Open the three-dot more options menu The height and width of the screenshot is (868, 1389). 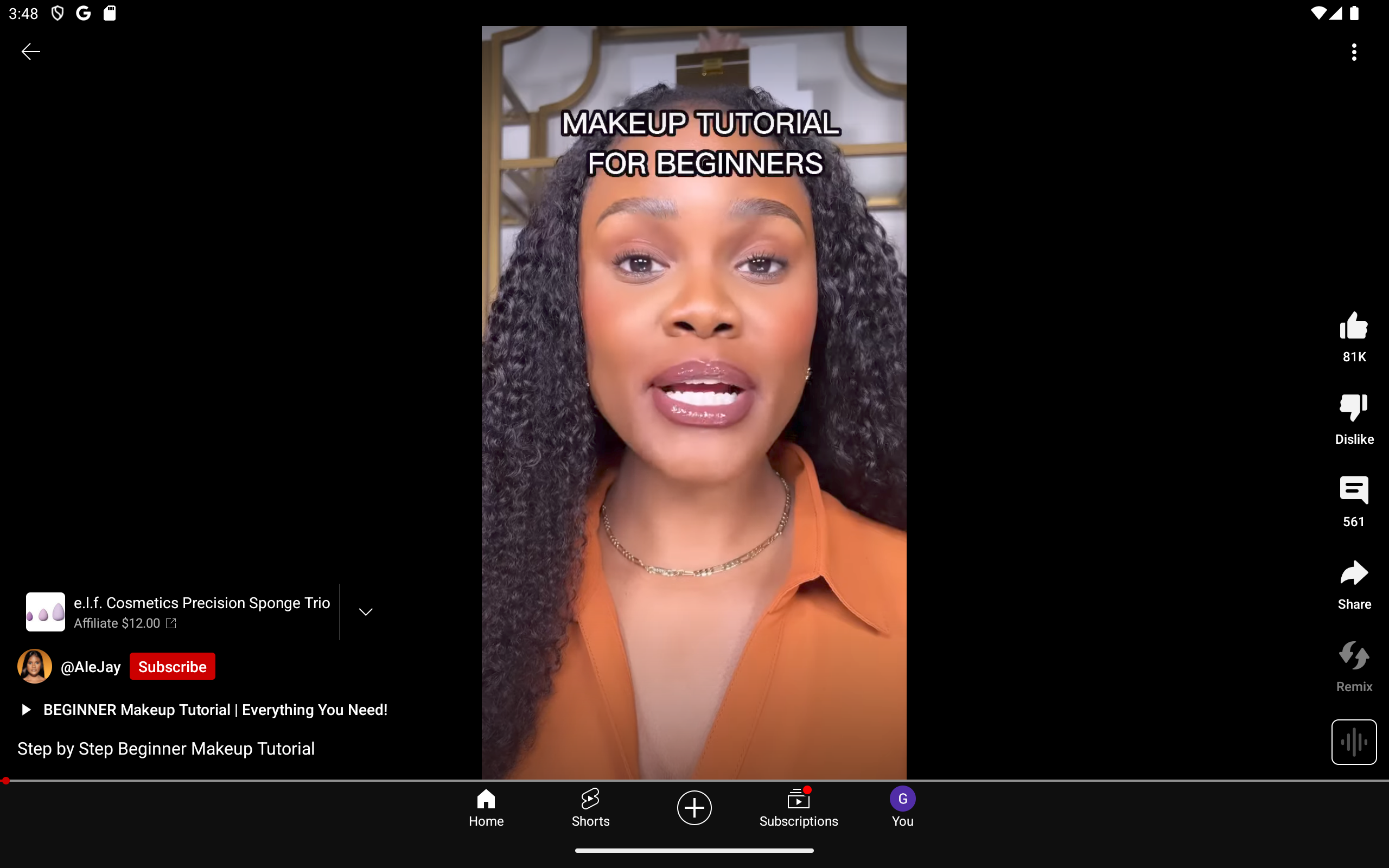(x=1354, y=52)
